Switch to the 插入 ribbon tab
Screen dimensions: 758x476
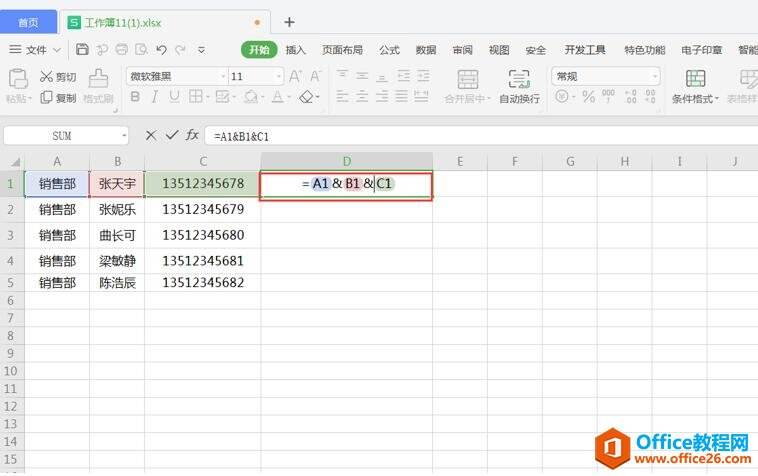tap(296, 50)
